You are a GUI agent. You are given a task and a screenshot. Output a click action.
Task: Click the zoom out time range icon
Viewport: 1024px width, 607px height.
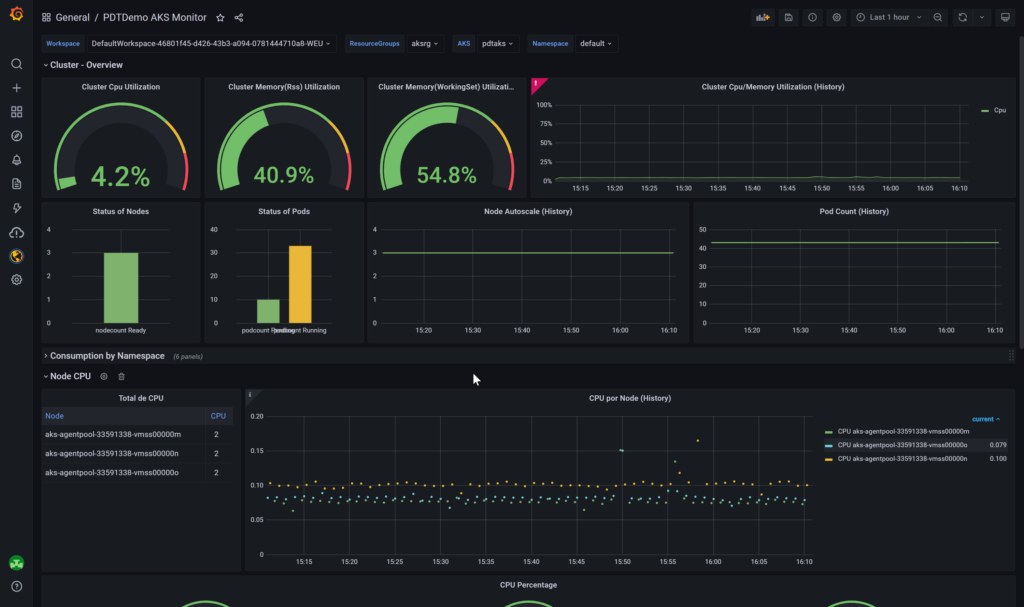click(x=937, y=17)
